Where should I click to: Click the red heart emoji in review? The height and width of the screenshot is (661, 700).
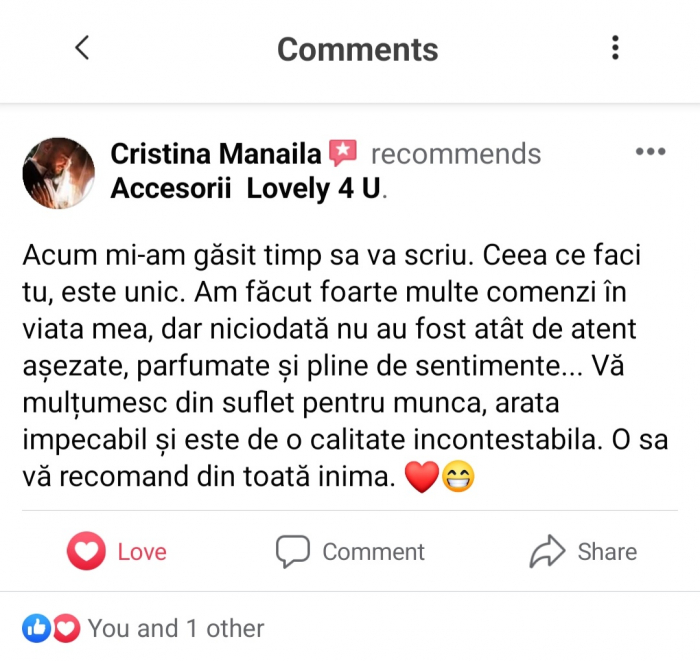(x=423, y=478)
